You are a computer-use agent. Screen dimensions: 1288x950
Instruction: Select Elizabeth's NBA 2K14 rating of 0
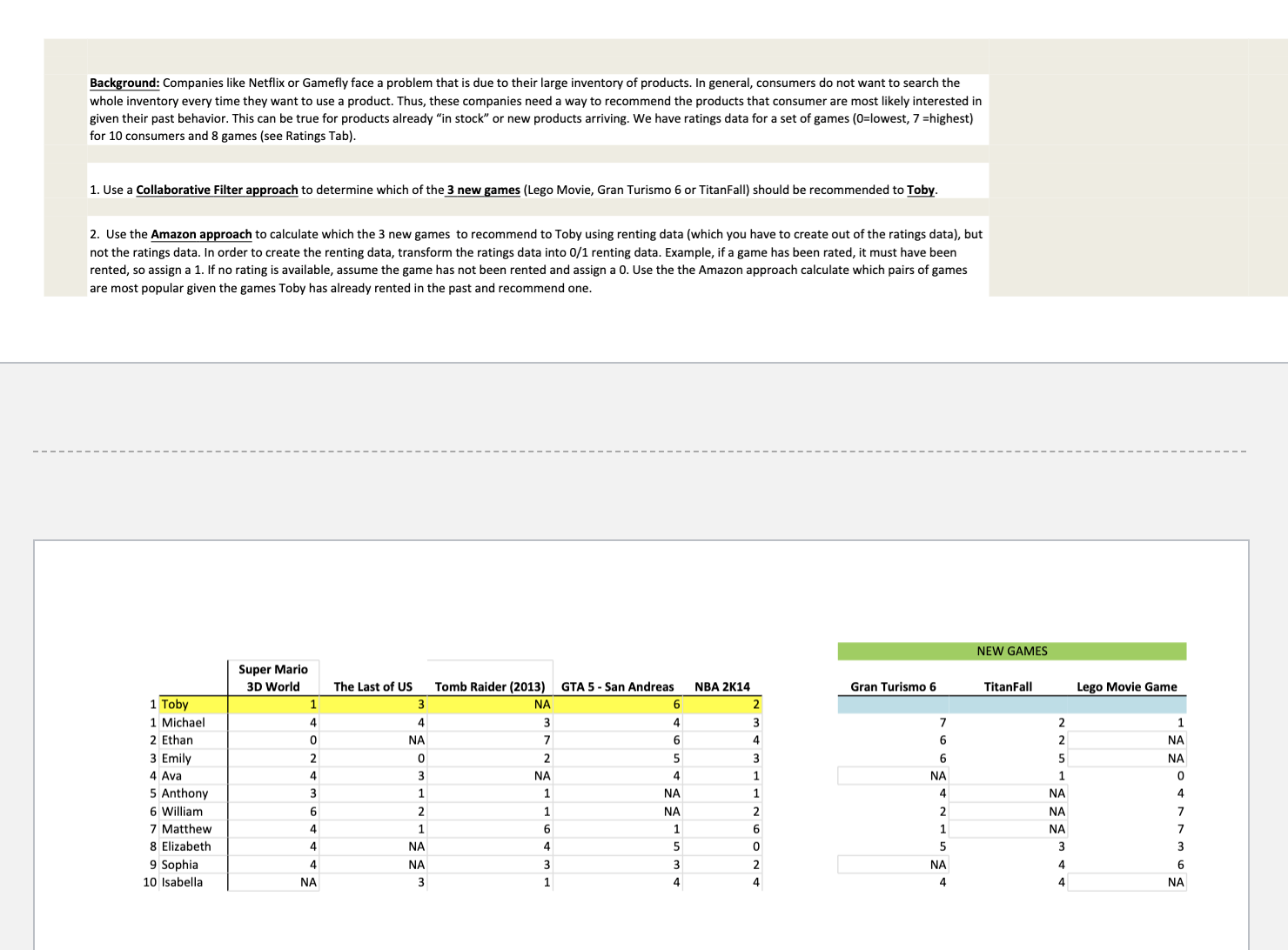pyautogui.click(x=756, y=846)
